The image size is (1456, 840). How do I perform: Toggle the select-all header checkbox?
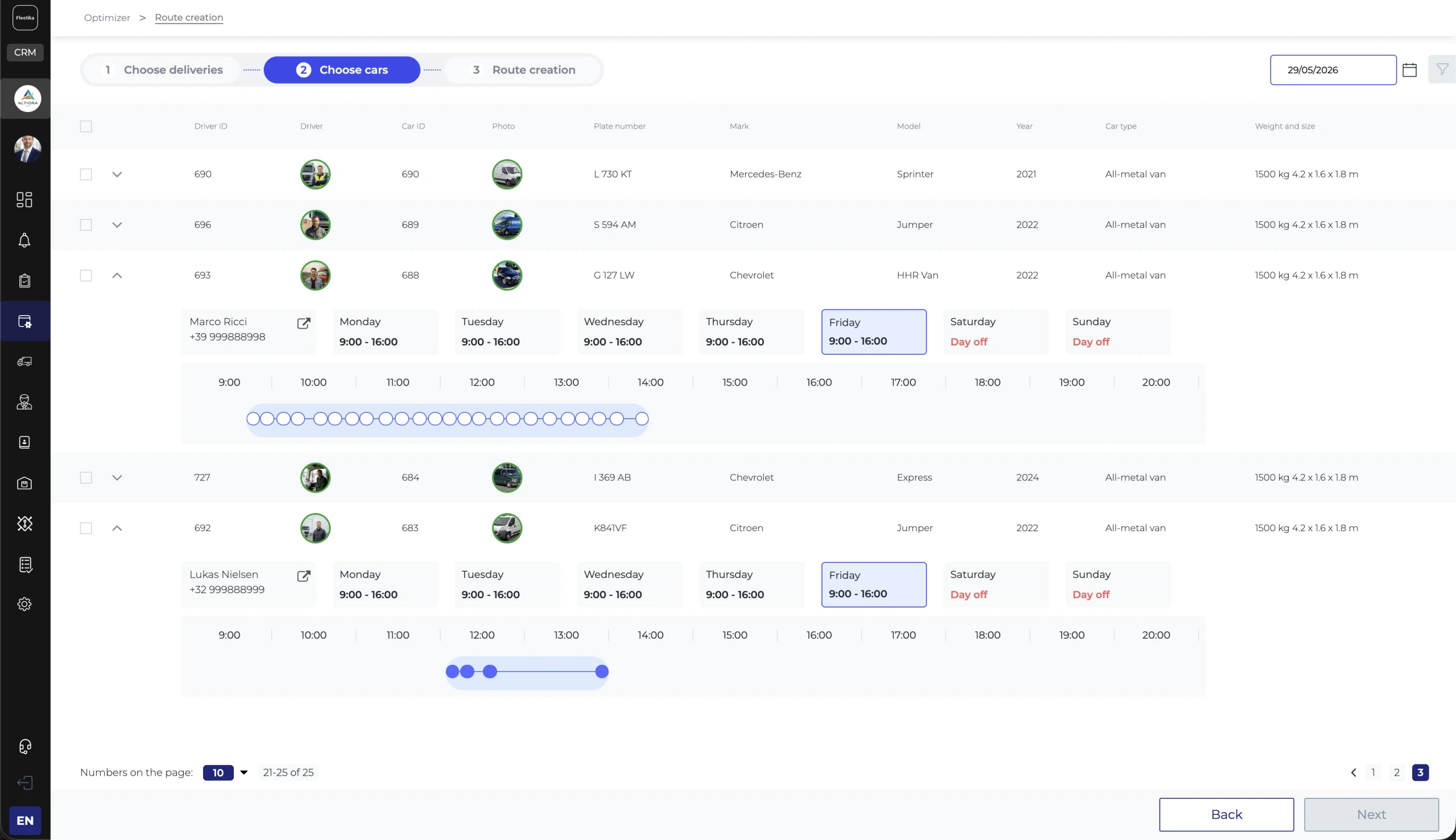[x=86, y=126]
